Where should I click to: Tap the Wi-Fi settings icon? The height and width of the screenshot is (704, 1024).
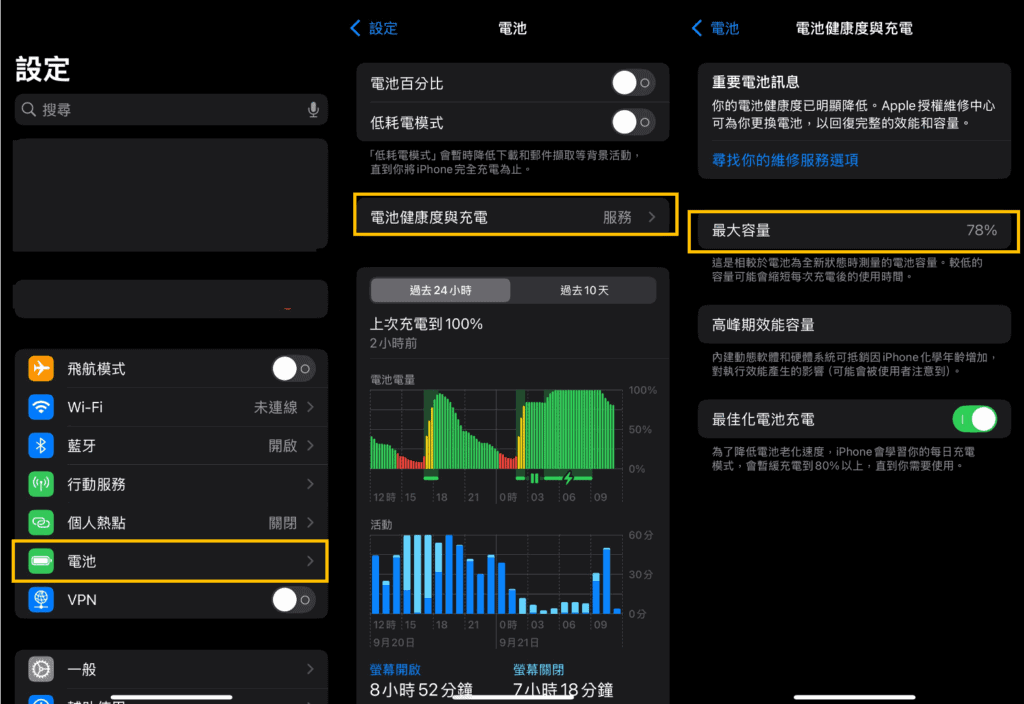tap(41, 407)
